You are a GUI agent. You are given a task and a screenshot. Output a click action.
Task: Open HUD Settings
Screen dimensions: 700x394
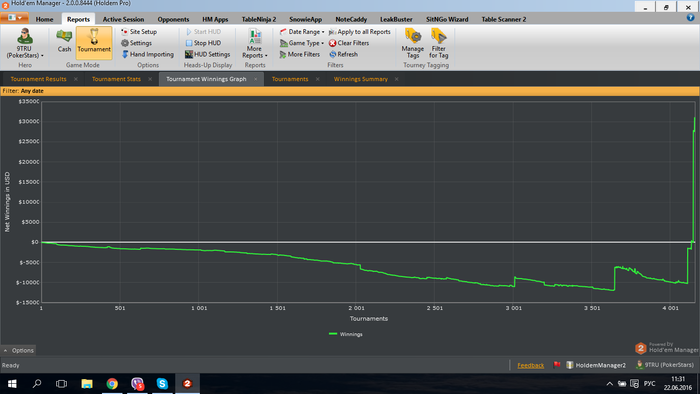coord(208,54)
